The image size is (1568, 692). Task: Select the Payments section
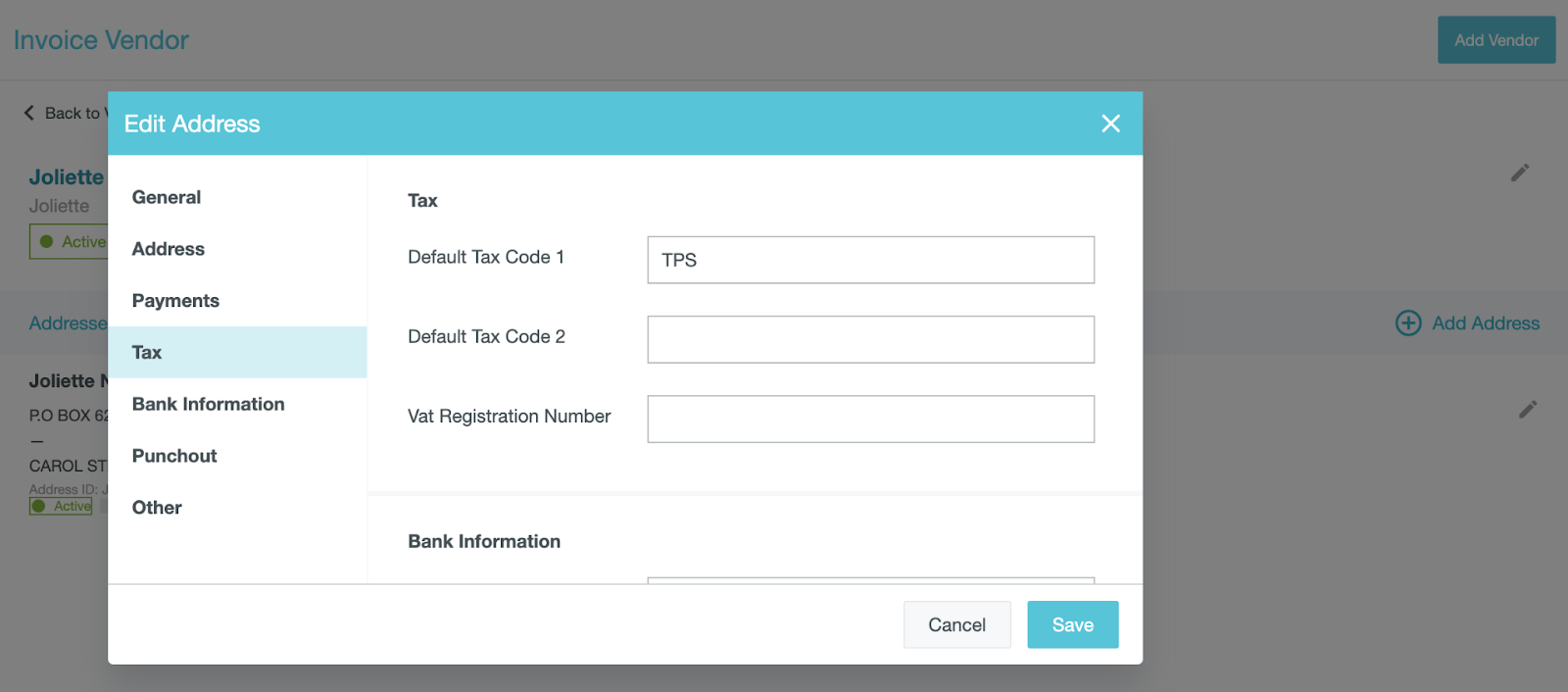(175, 301)
